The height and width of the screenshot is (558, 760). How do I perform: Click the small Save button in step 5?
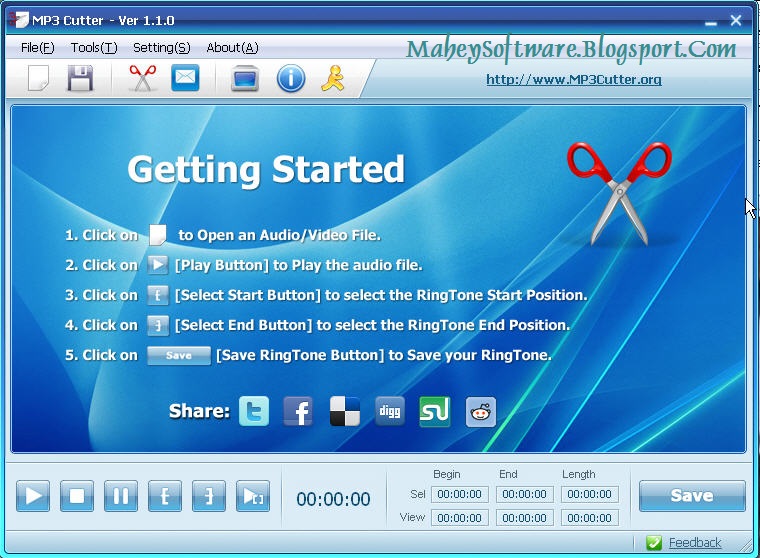click(x=179, y=355)
